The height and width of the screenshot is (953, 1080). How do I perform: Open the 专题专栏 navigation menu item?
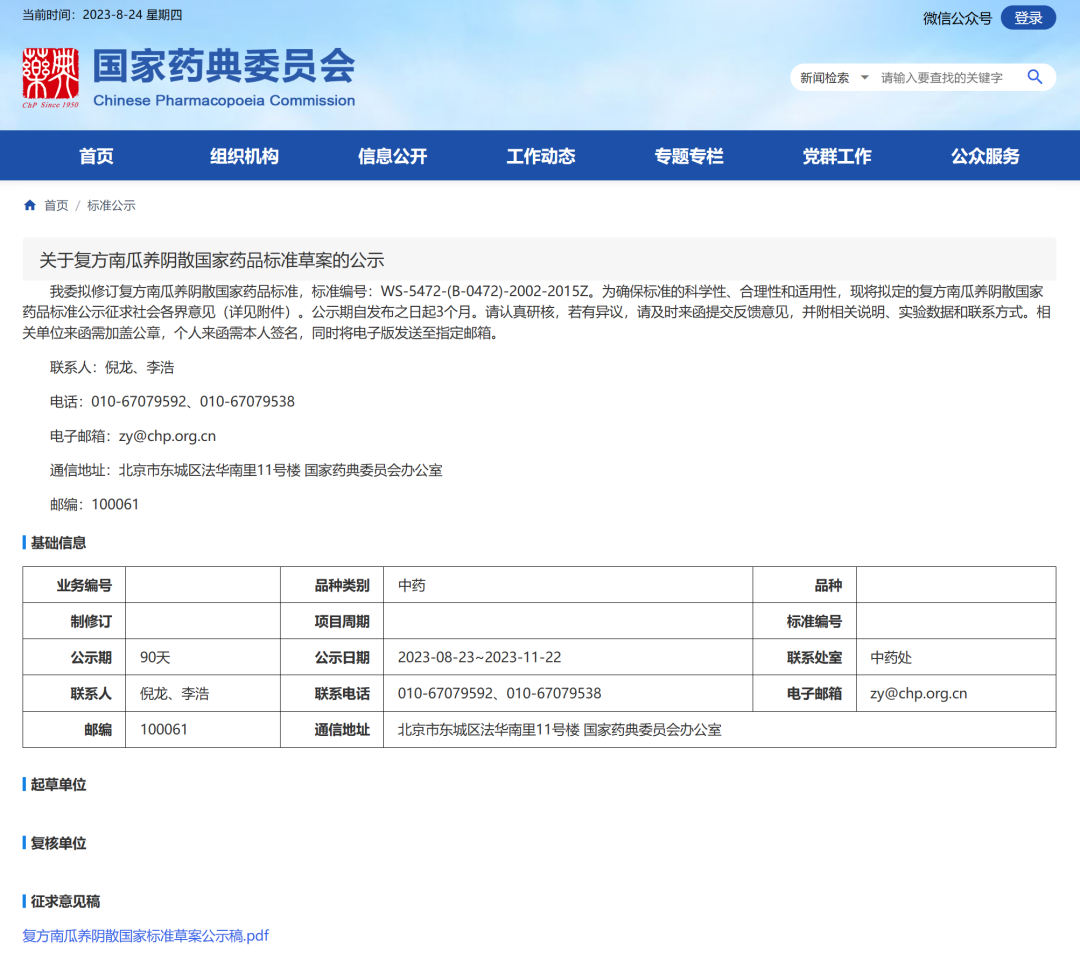tap(689, 156)
